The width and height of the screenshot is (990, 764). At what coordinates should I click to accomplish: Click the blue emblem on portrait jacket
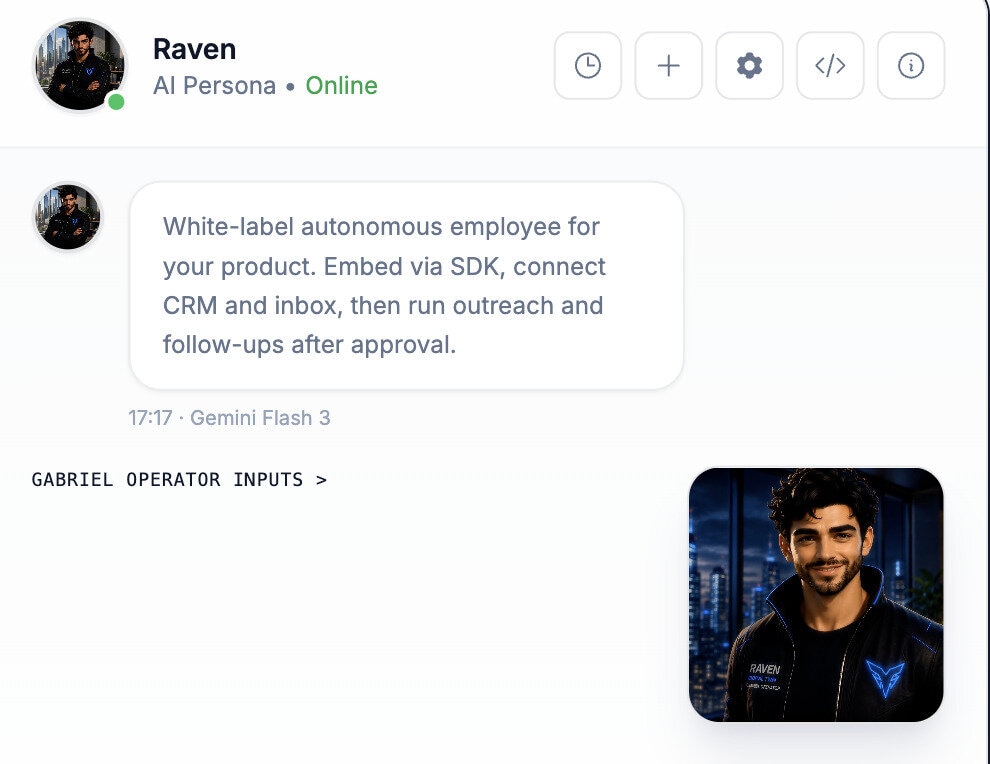(885, 678)
